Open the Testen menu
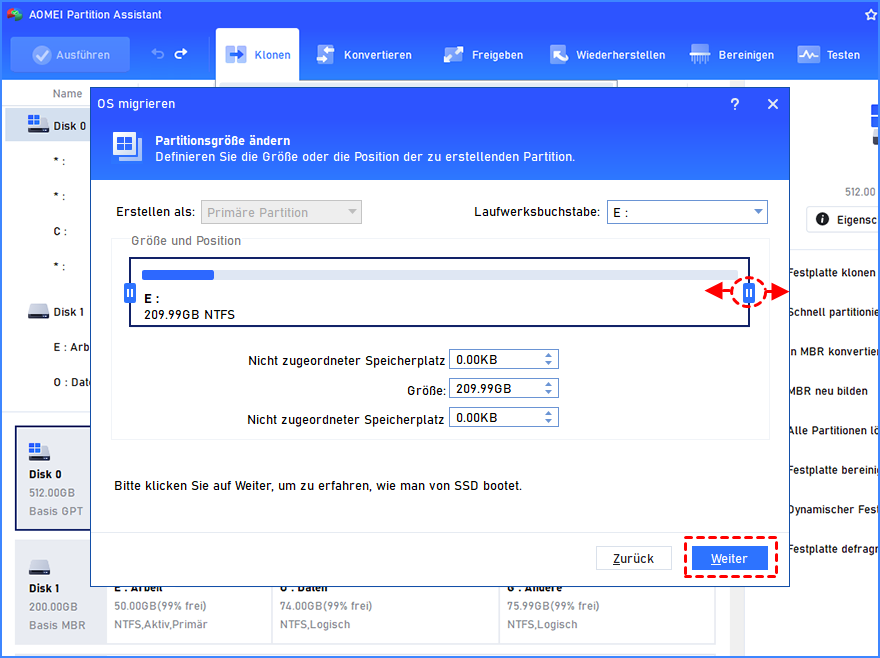This screenshot has height=658, width=880. coord(828,54)
